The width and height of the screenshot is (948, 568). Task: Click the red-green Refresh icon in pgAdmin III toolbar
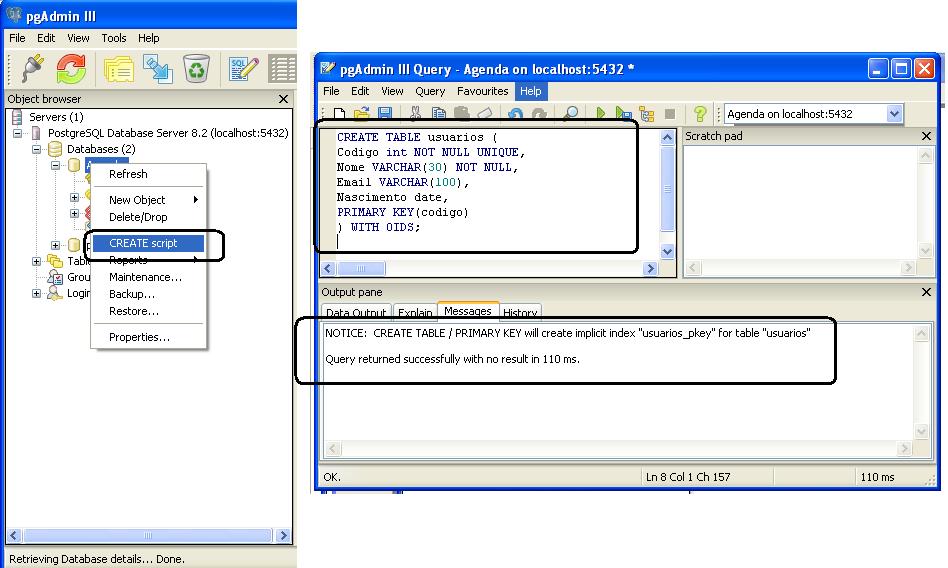[x=71, y=68]
